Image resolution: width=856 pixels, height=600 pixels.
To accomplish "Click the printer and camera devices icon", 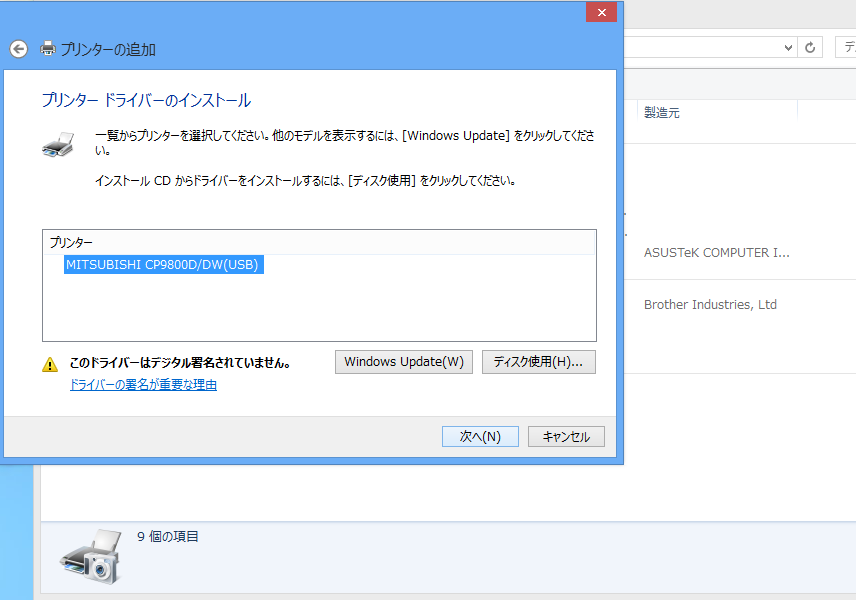I will [92, 556].
